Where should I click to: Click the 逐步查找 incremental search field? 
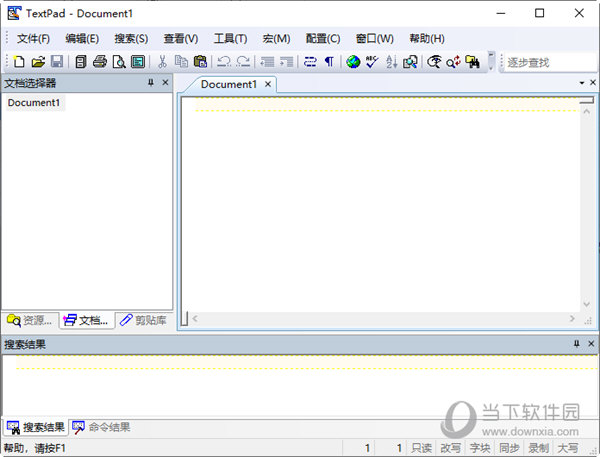click(x=551, y=62)
